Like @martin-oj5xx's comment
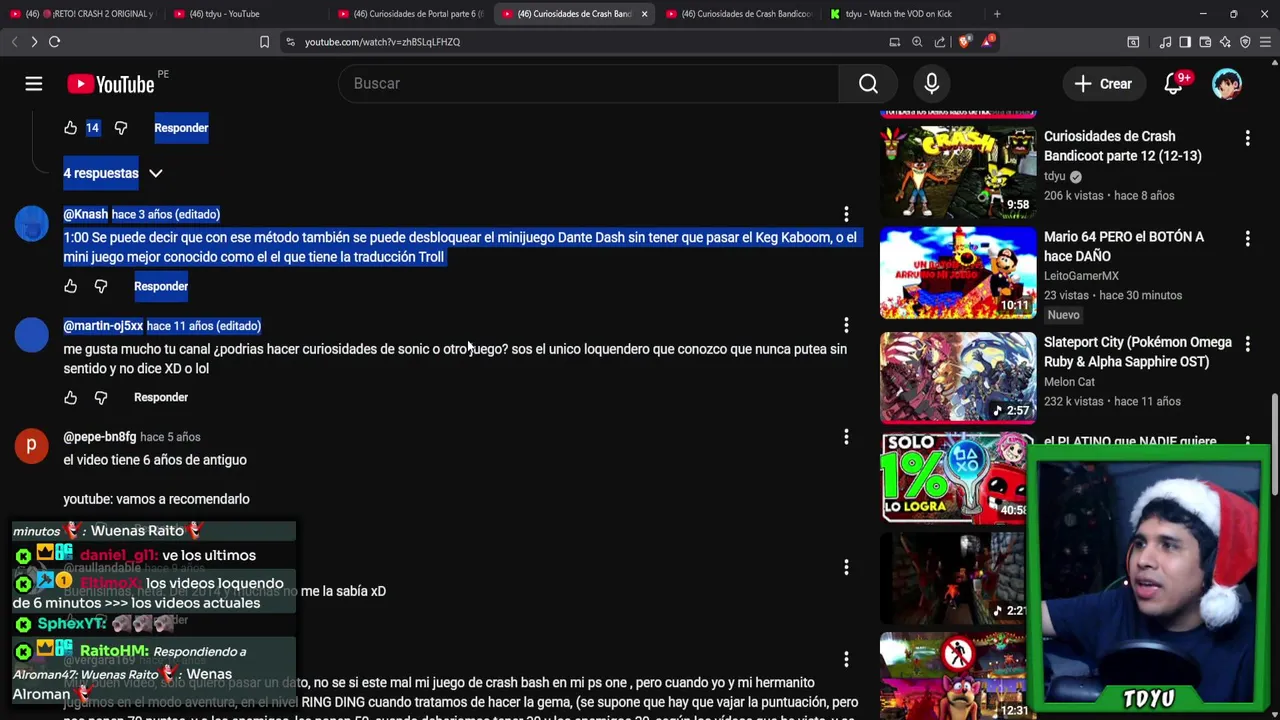The height and width of the screenshot is (720, 1280). pos(70,397)
